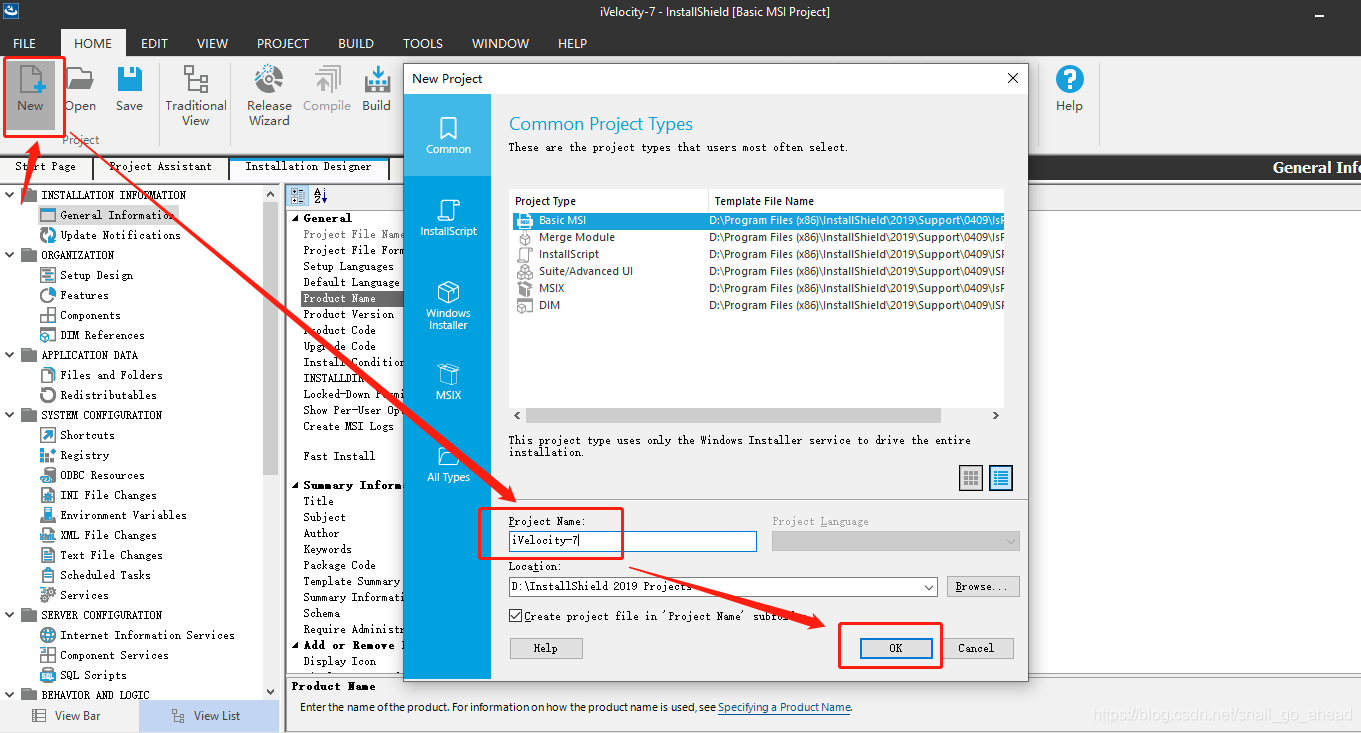This screenshot has height=733, width=1361.
Task: Collapse INSTALLATION INFORMATION tree section
Action: pos(9,195)
